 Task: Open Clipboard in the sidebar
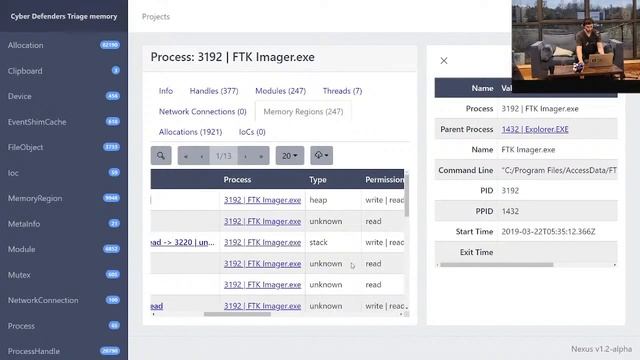pyautogui.click(x=64, y=71)
